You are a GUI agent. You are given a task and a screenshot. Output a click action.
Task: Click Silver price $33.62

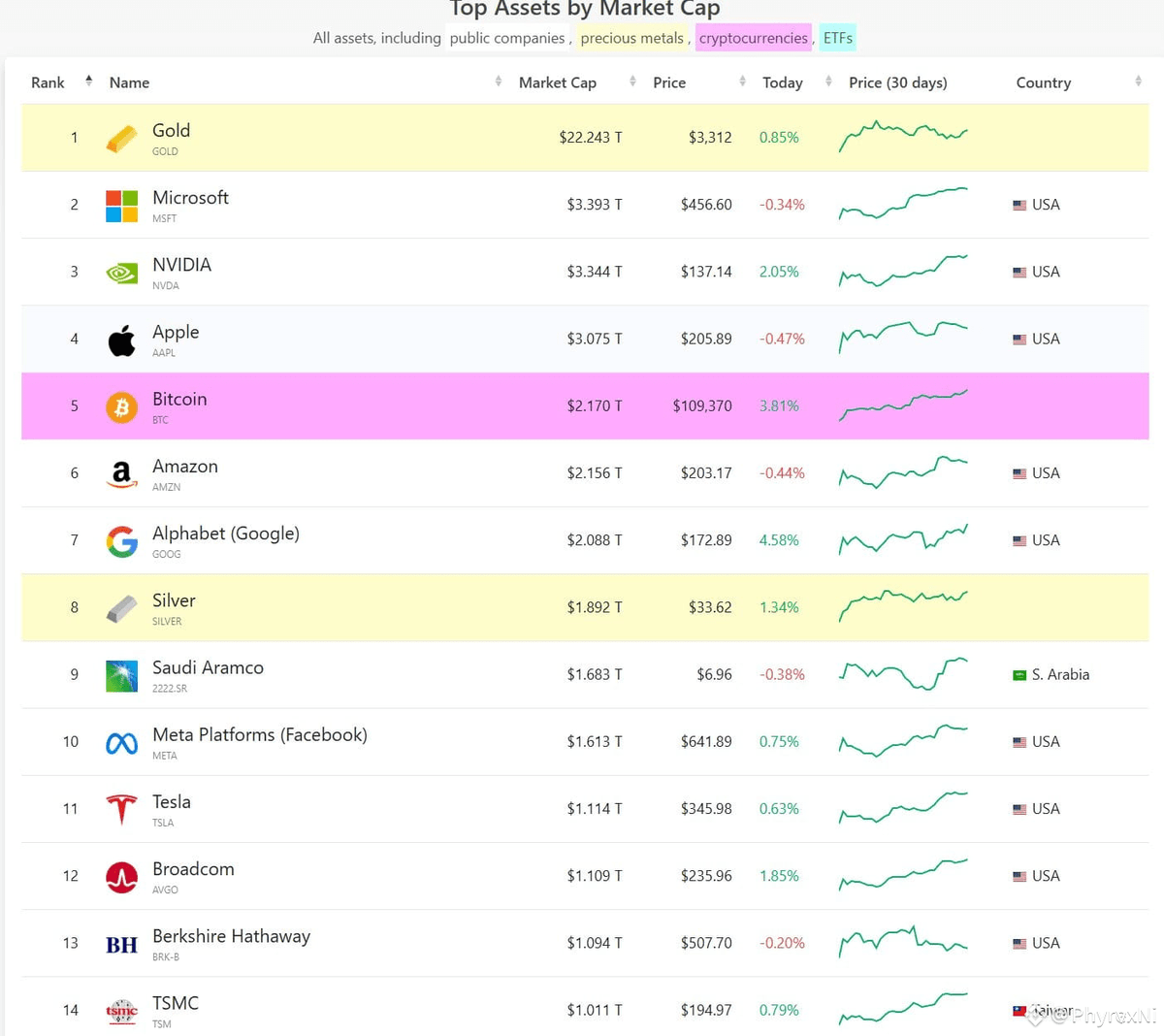tap(710, 607)
